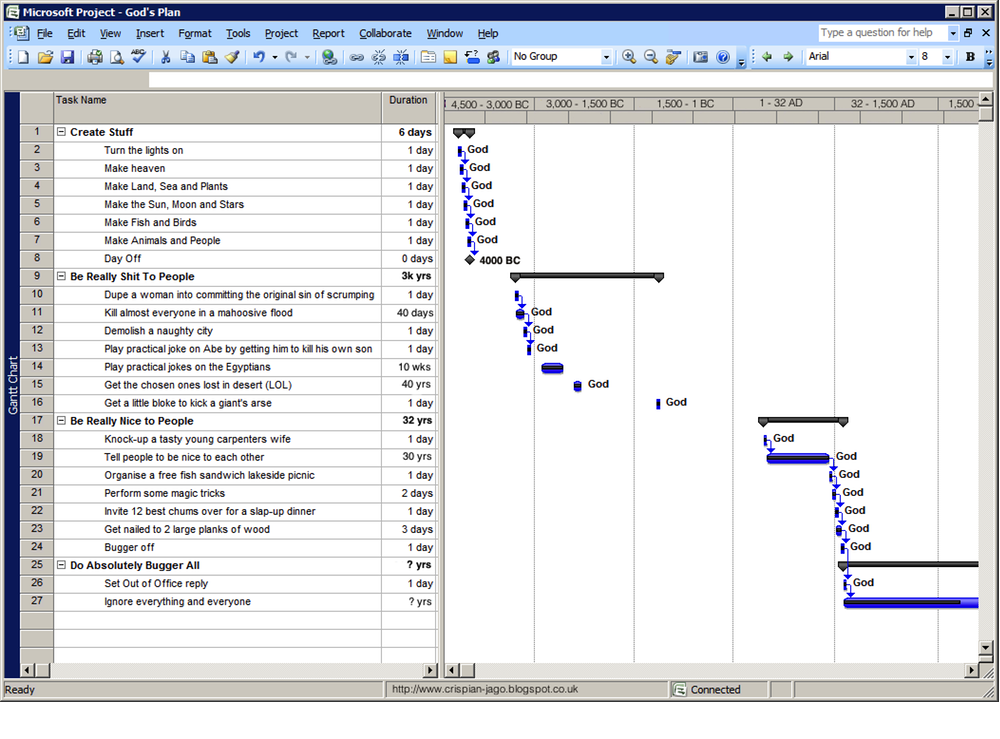Click the Split Task icon
1000x739 pixels.
click(x=401, y=57)
